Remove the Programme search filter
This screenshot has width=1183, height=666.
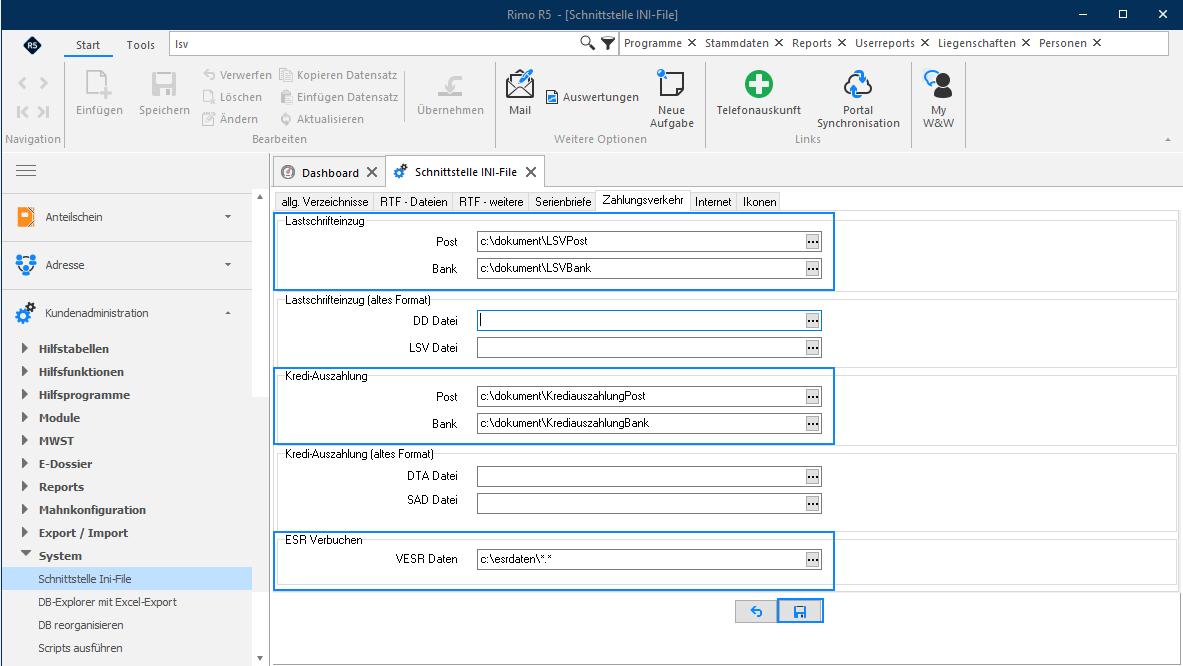point(692,43)
